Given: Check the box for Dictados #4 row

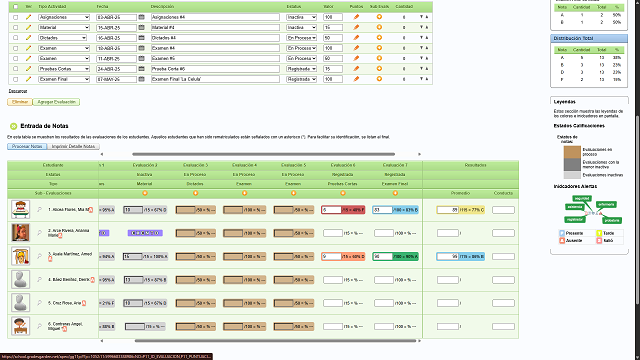Looking at the screenshot, I should [x=16, y=38].
